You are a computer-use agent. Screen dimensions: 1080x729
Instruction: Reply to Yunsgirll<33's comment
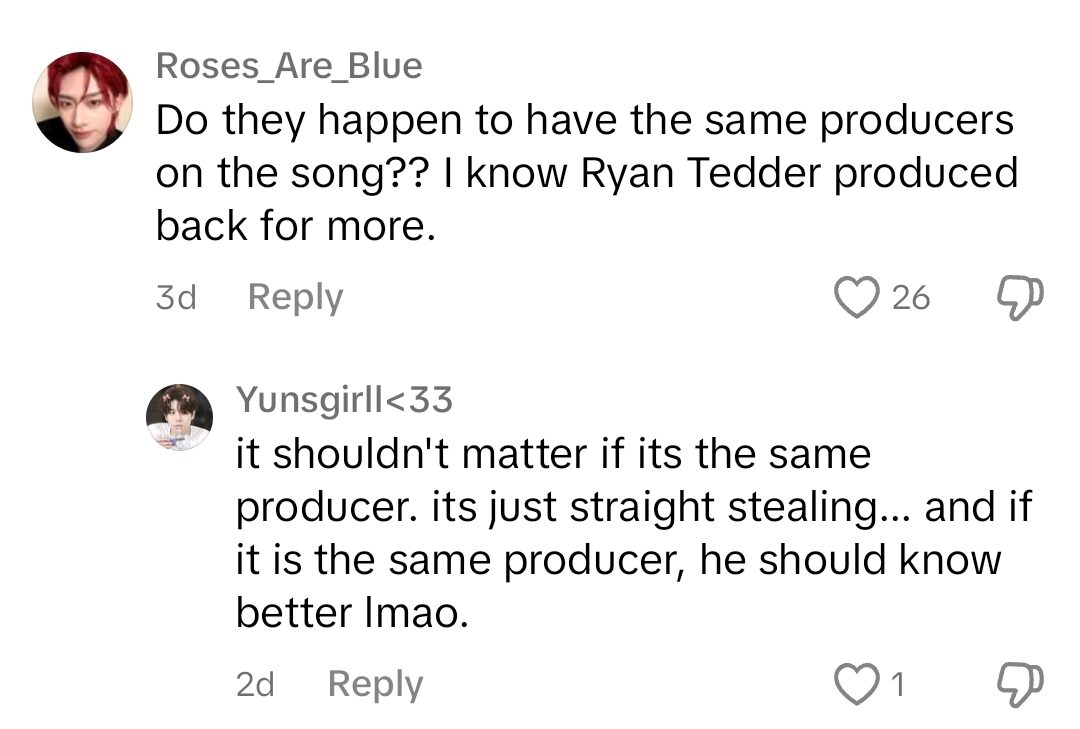click(x=375, y=685)
